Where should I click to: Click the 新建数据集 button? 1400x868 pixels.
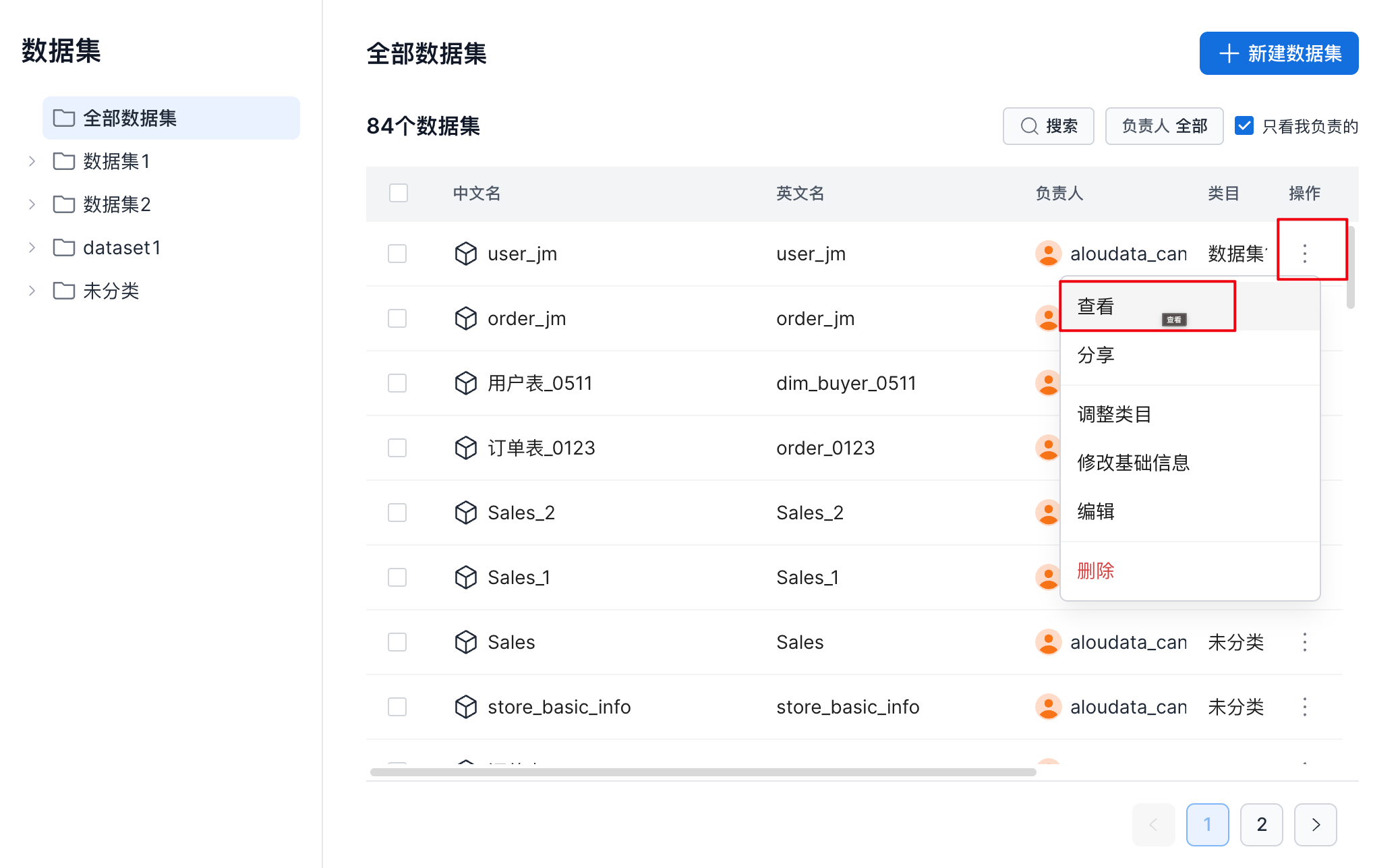pyautogui.click(x=1279, y=53)
